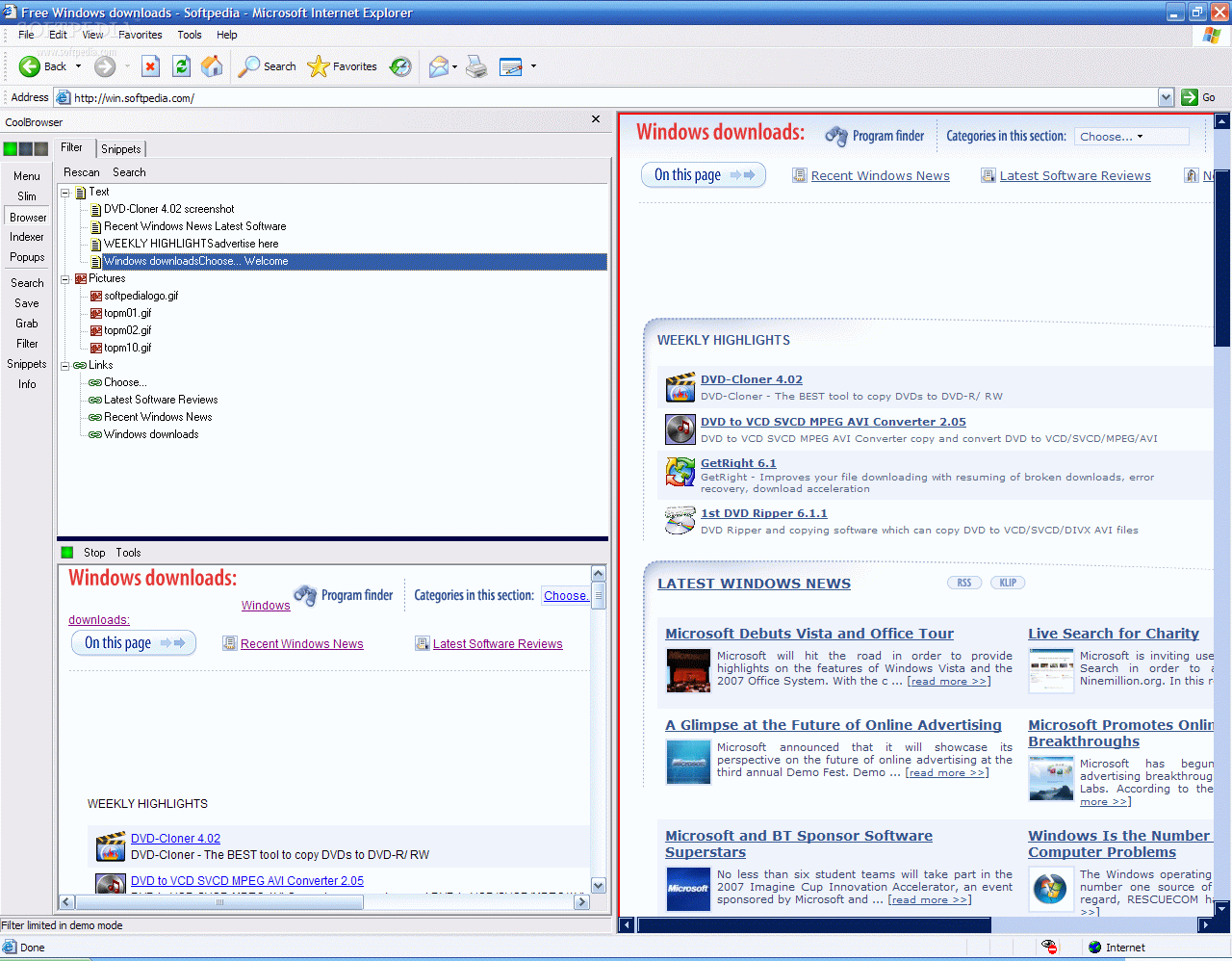
Task: Click Rescan above the tree
Action: coord(82,172)
